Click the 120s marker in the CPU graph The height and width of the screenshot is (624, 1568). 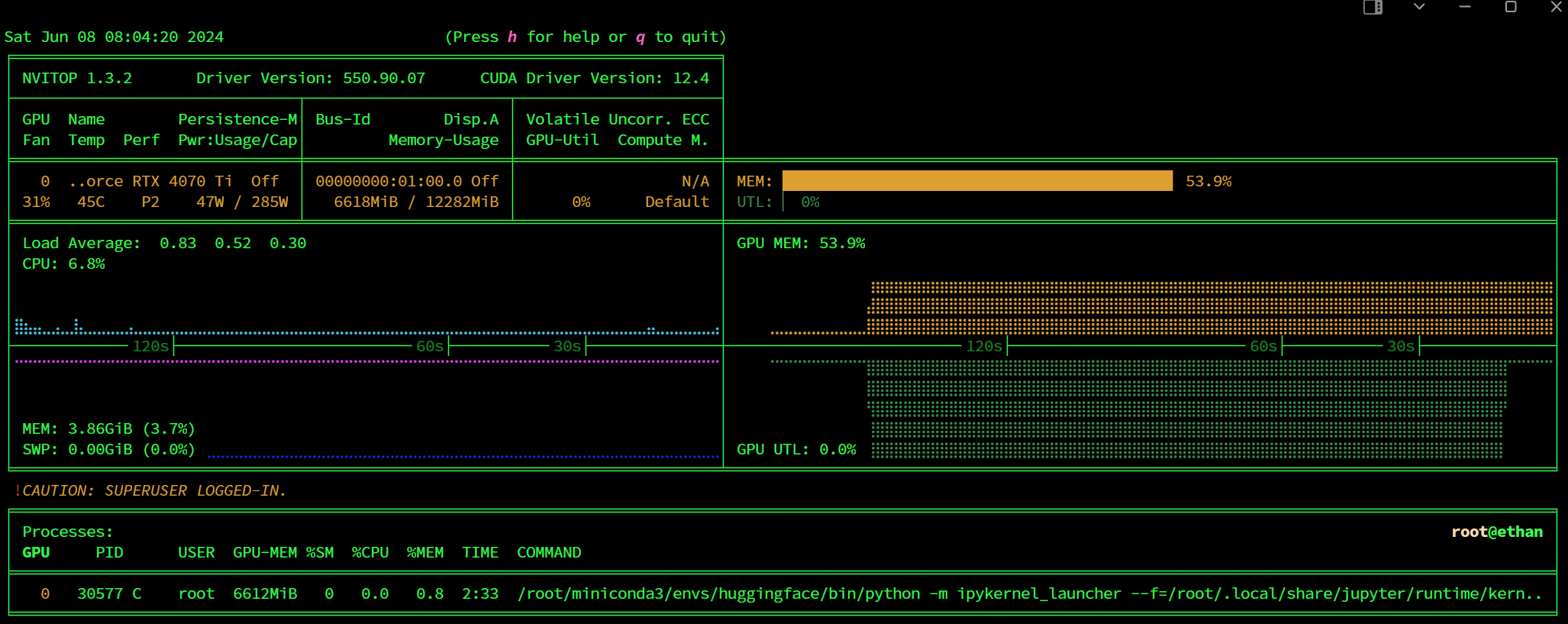(150, 346)
